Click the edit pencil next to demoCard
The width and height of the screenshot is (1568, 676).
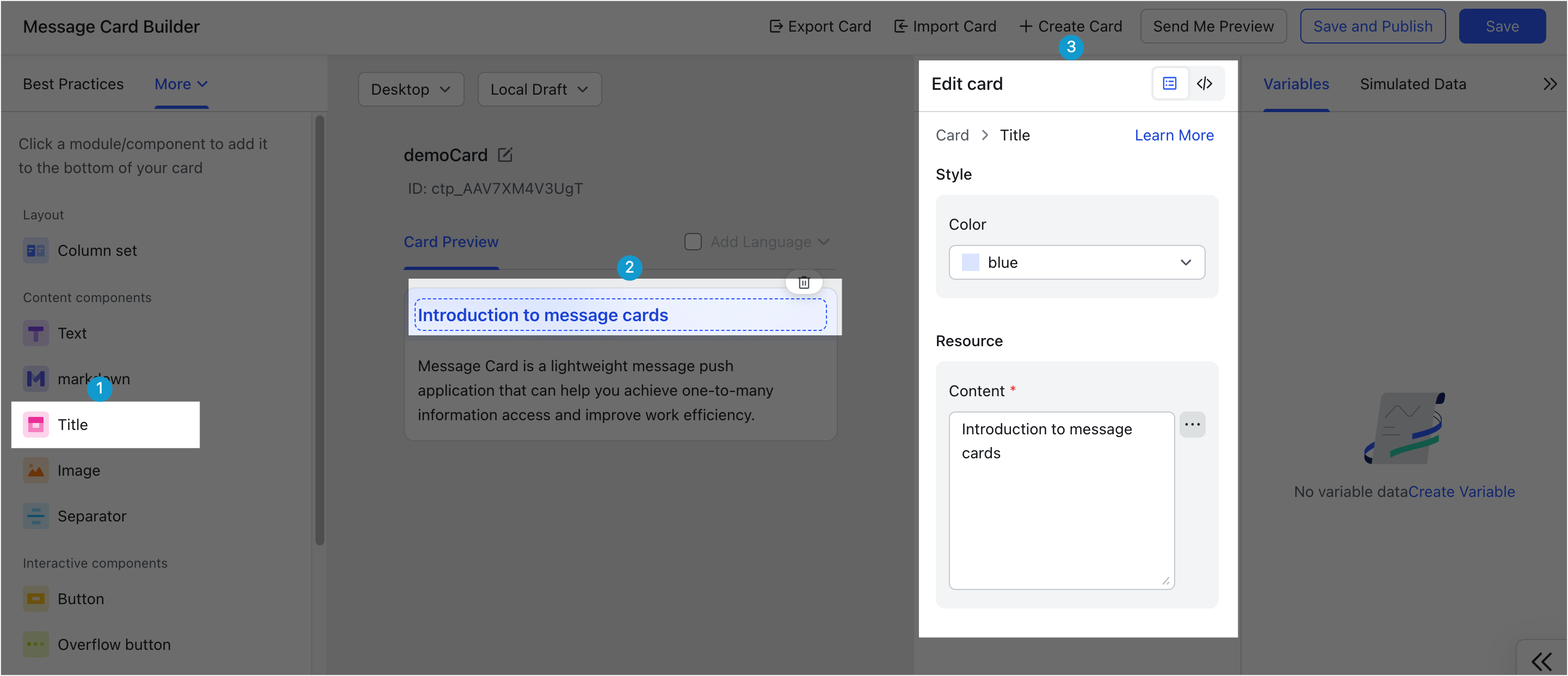(x=504, y=155)
